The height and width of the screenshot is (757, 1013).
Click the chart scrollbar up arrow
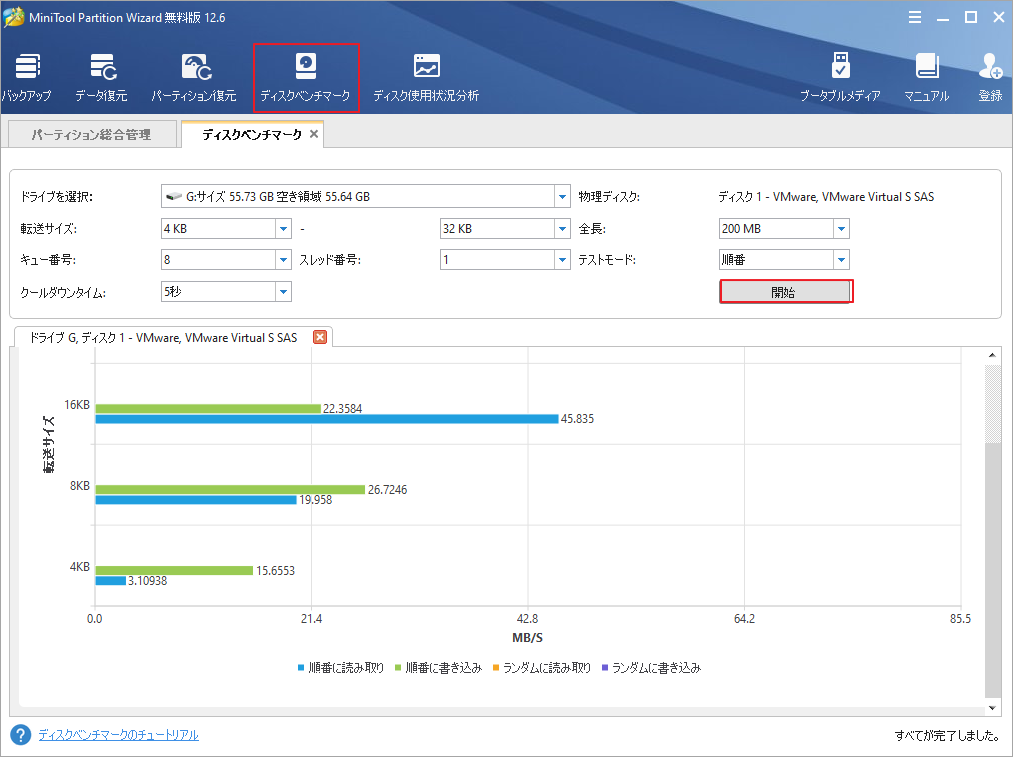(992, 355)
